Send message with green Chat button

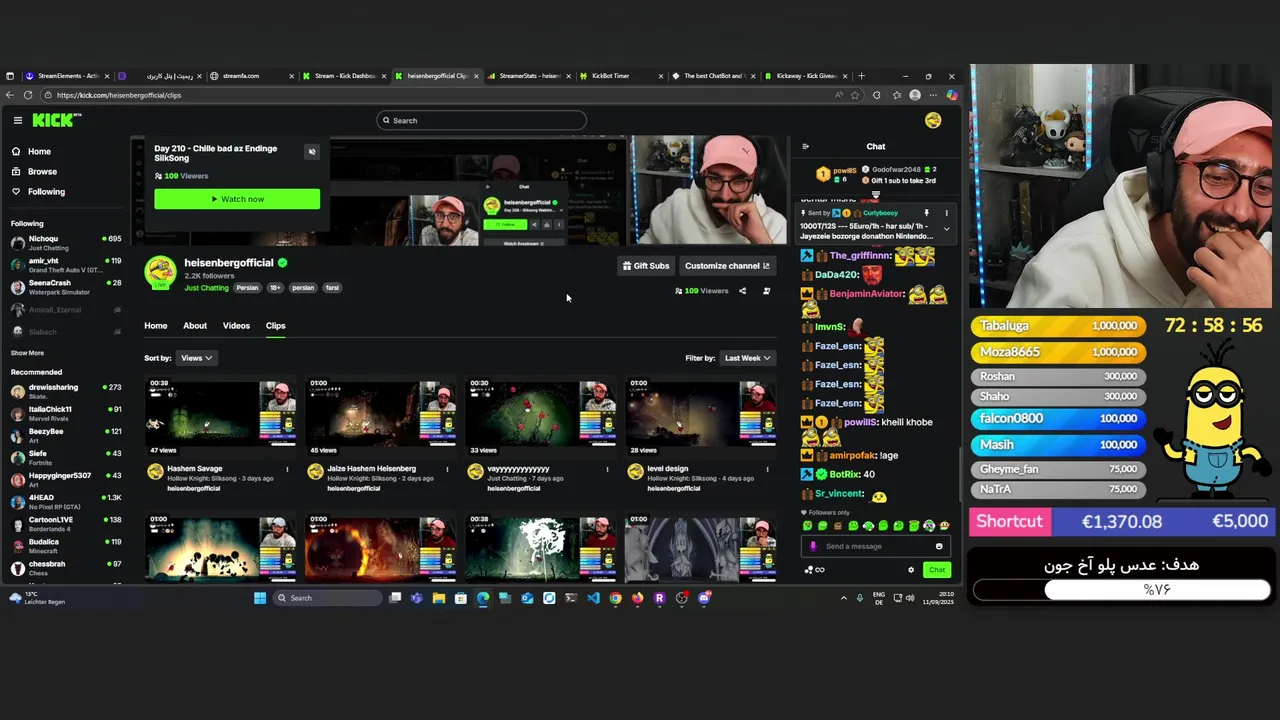936,570
